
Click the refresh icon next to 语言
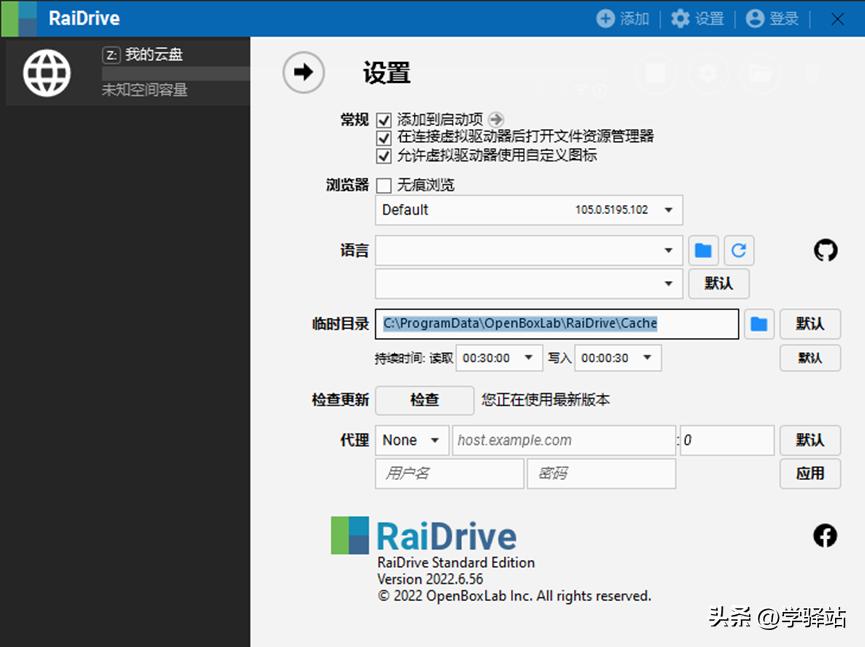738,250
